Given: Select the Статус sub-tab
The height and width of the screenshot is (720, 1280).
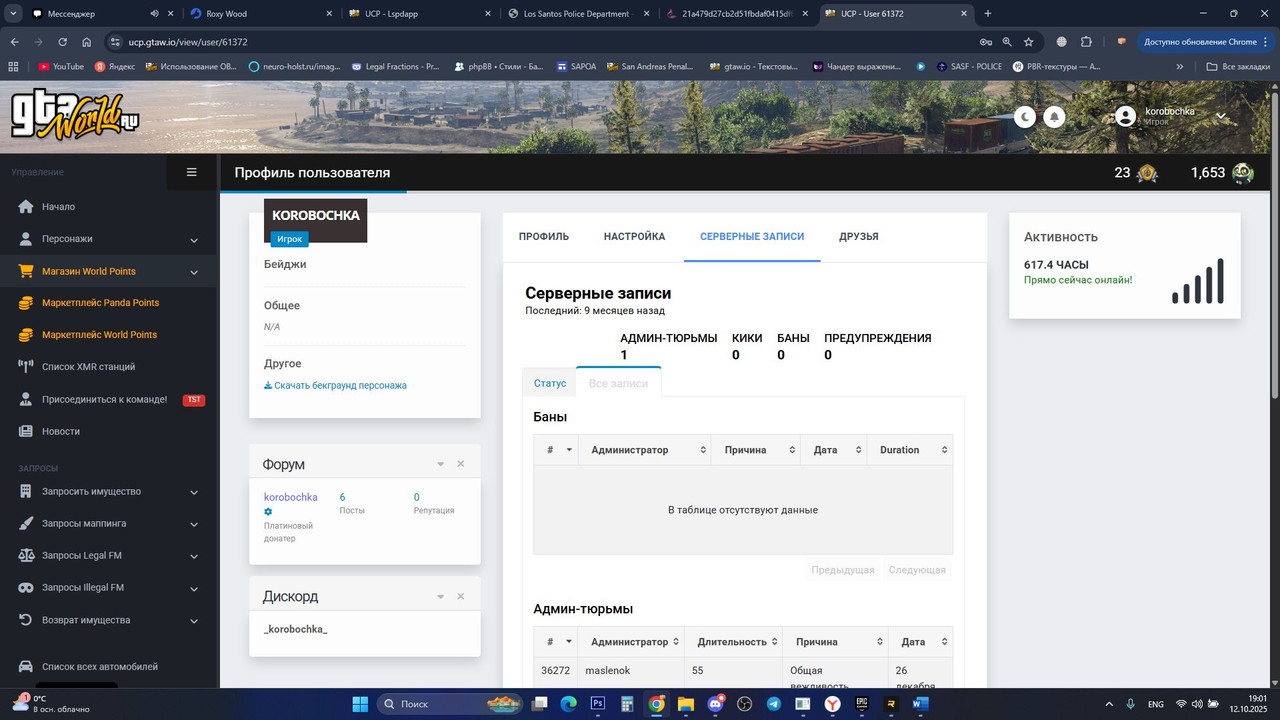Looking at the screenshot, I should 550,383.
